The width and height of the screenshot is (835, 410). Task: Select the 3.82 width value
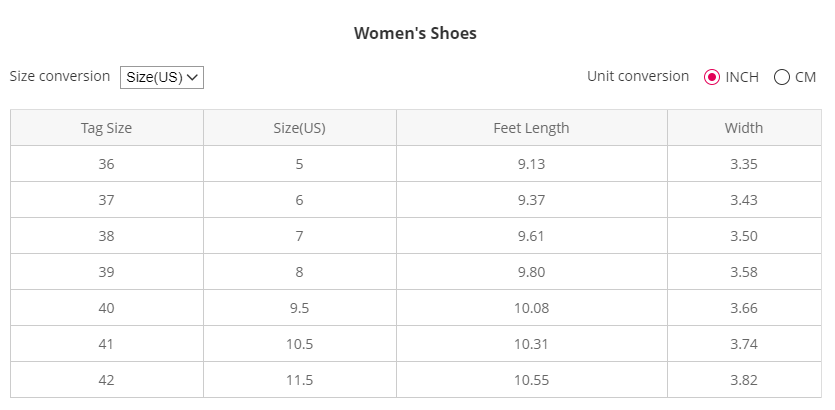[743, 380]
